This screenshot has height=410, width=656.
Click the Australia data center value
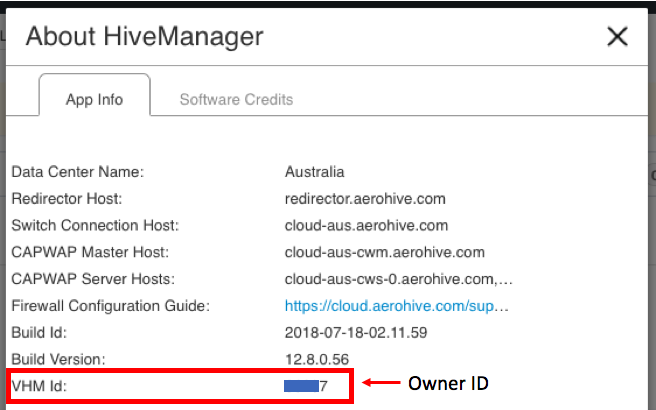point(314,172)
